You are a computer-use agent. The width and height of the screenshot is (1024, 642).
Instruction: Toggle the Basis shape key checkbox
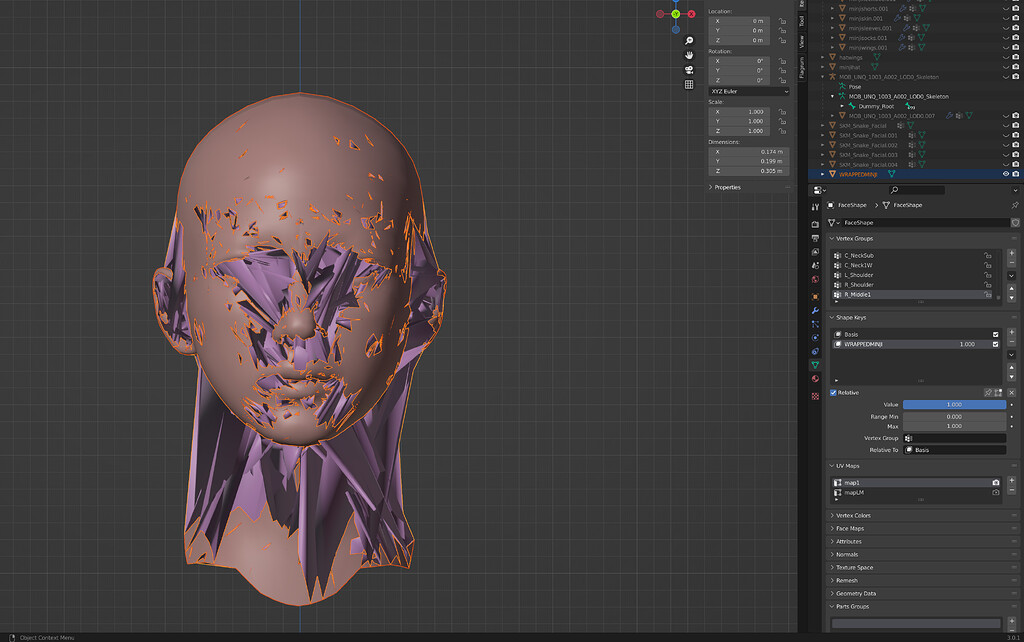tap(995, 334)
